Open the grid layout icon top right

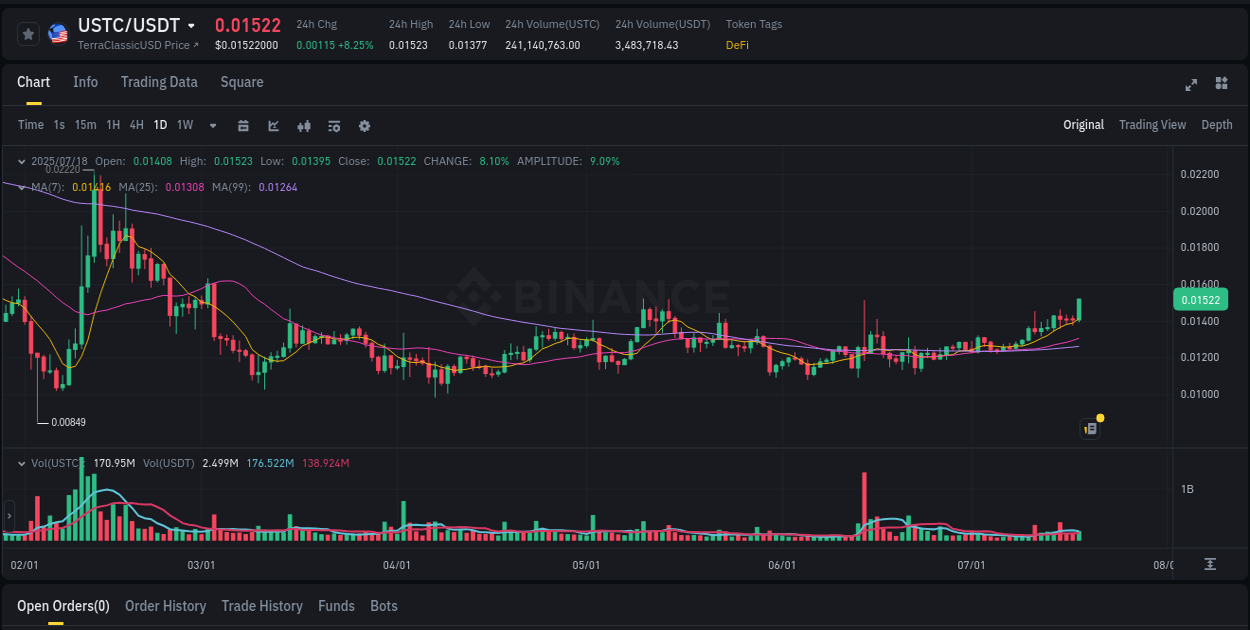tap(1220, 86)
